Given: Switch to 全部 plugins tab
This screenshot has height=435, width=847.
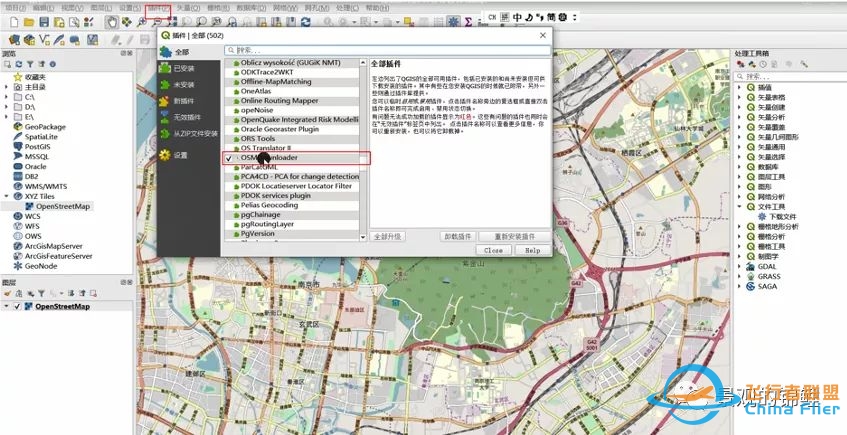Looking at the screenshot, I should coord(189,52).
